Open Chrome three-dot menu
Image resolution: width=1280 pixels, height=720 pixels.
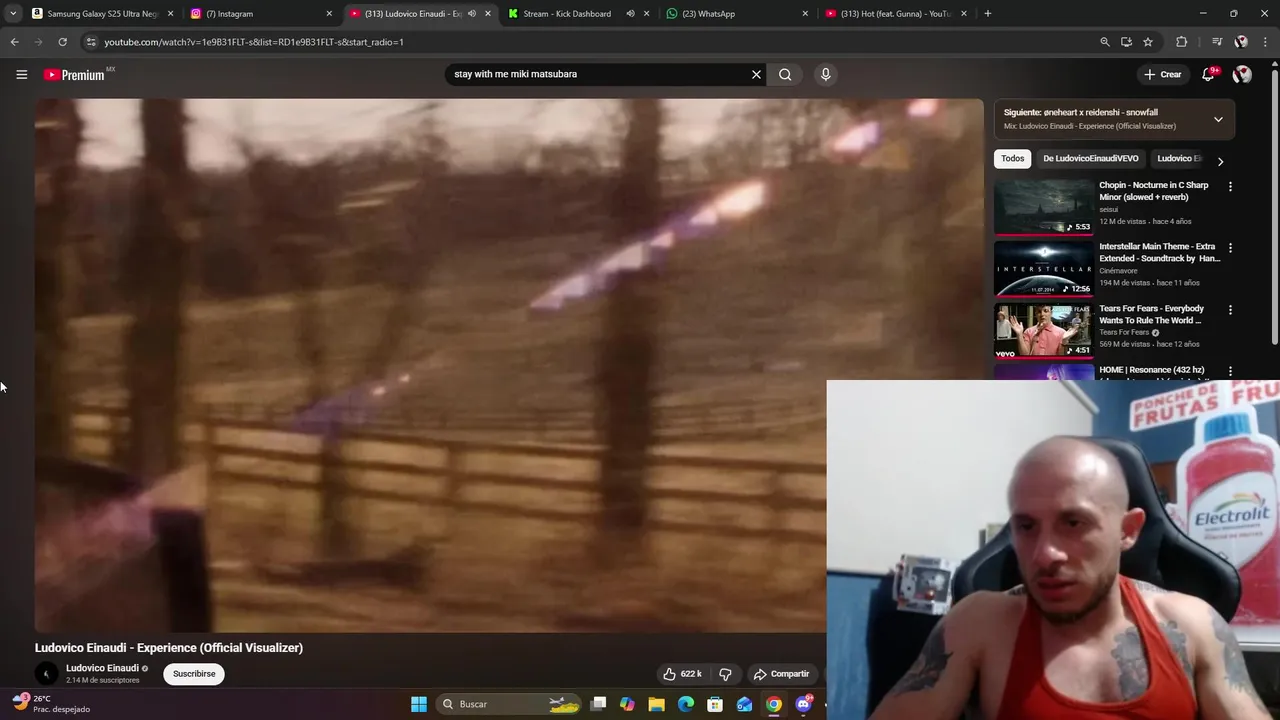click(x=1265, y=42)
